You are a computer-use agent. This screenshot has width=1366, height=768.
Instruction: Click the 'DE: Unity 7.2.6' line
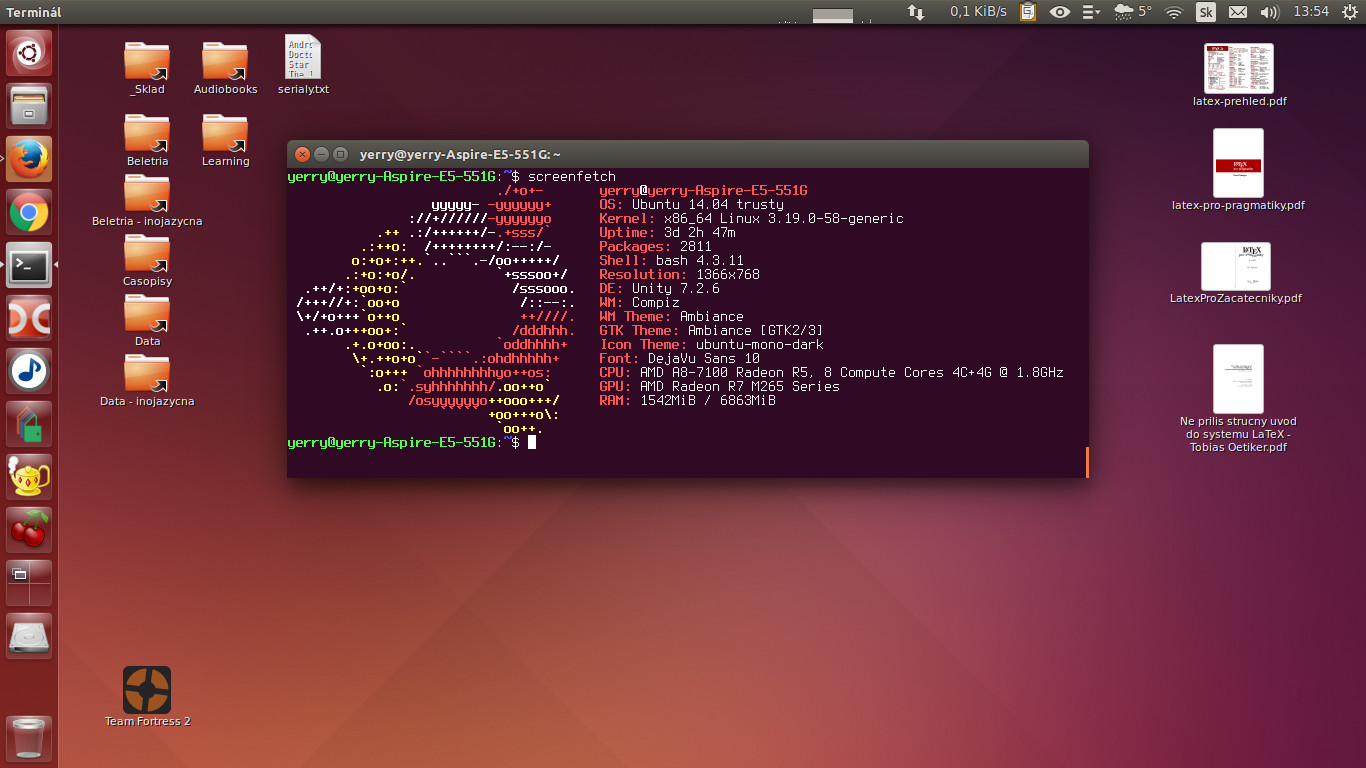(x=659, y=288)
